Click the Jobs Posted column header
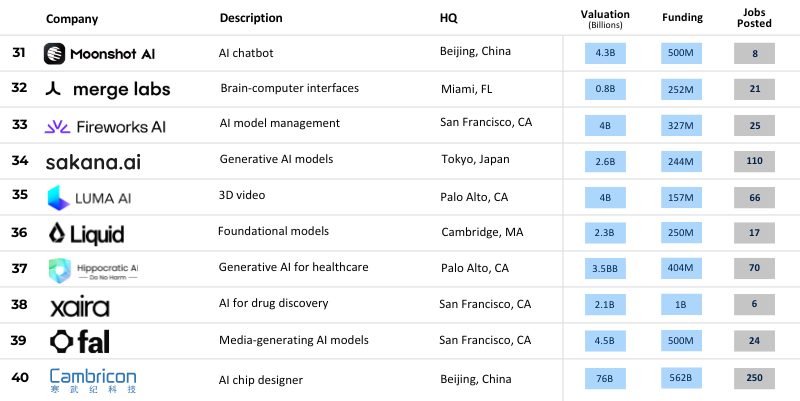The image size is (800, 401). click(x=752, y=18)
